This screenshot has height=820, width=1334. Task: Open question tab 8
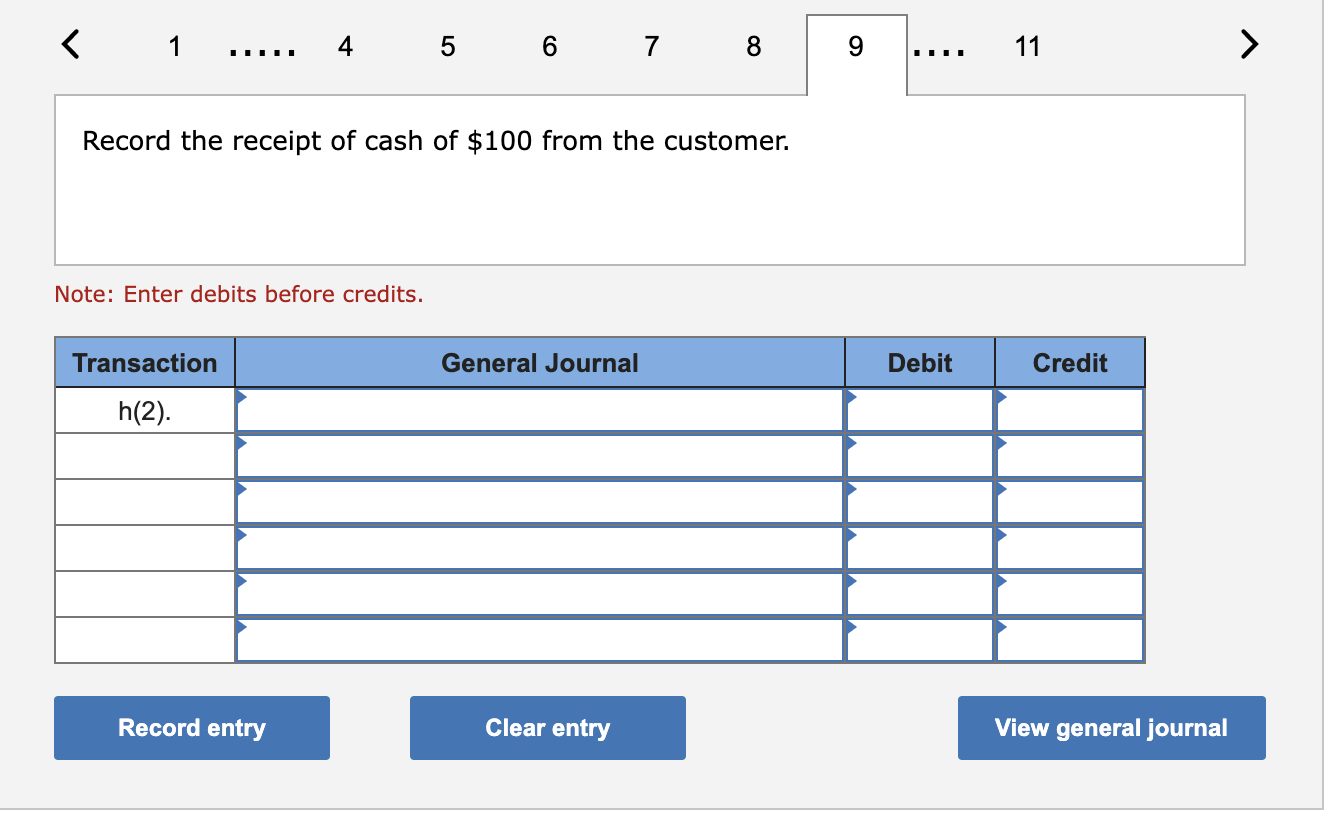(x=753, y=46)
